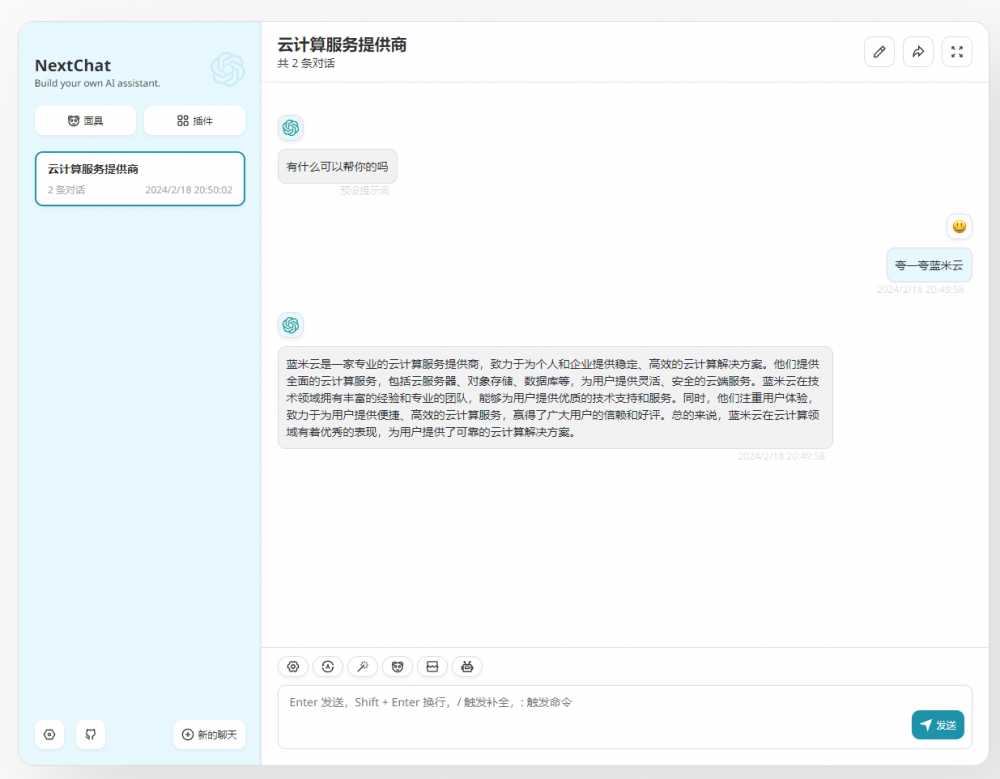
Task: Toggle fullscreen with the expand icon
Action: point(957,52)
